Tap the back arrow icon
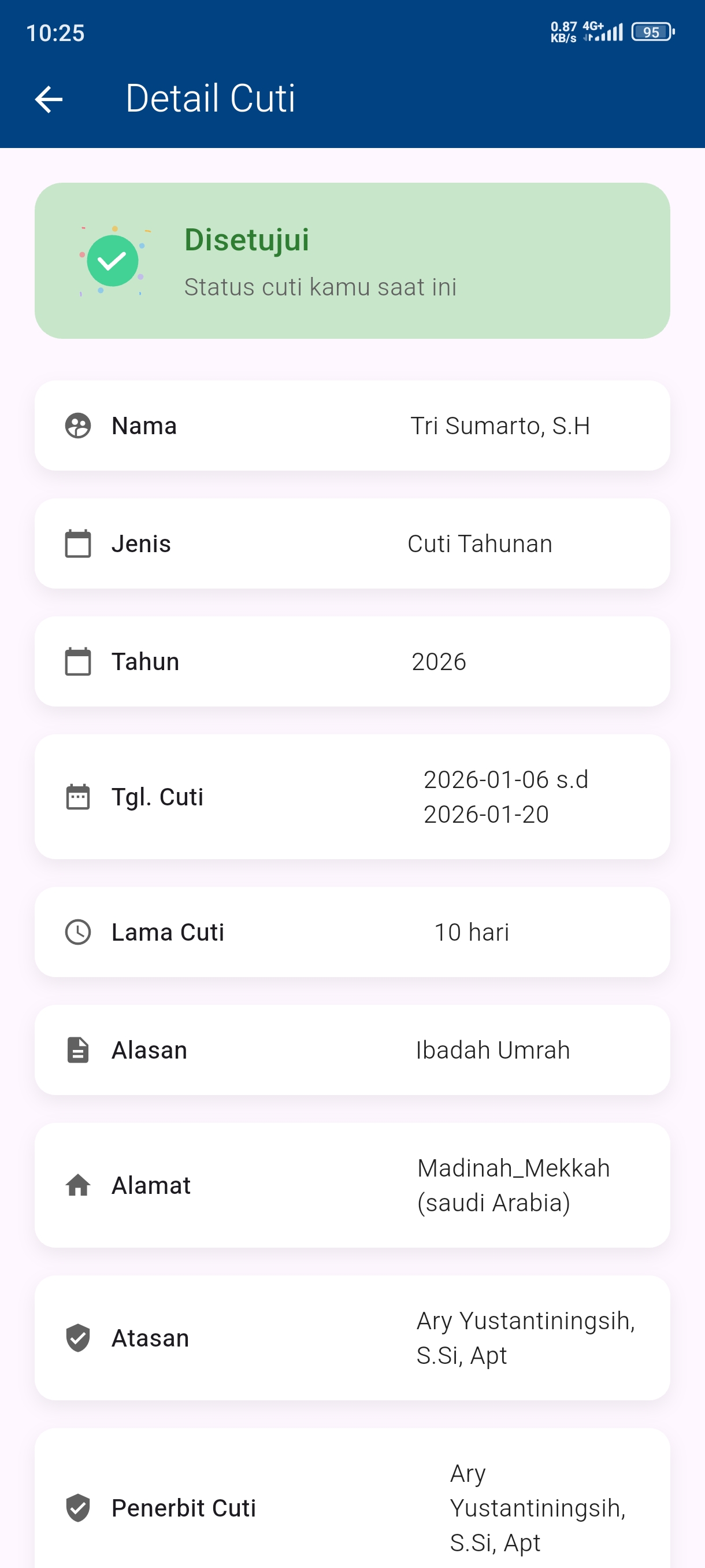 [x=49, y=99]
